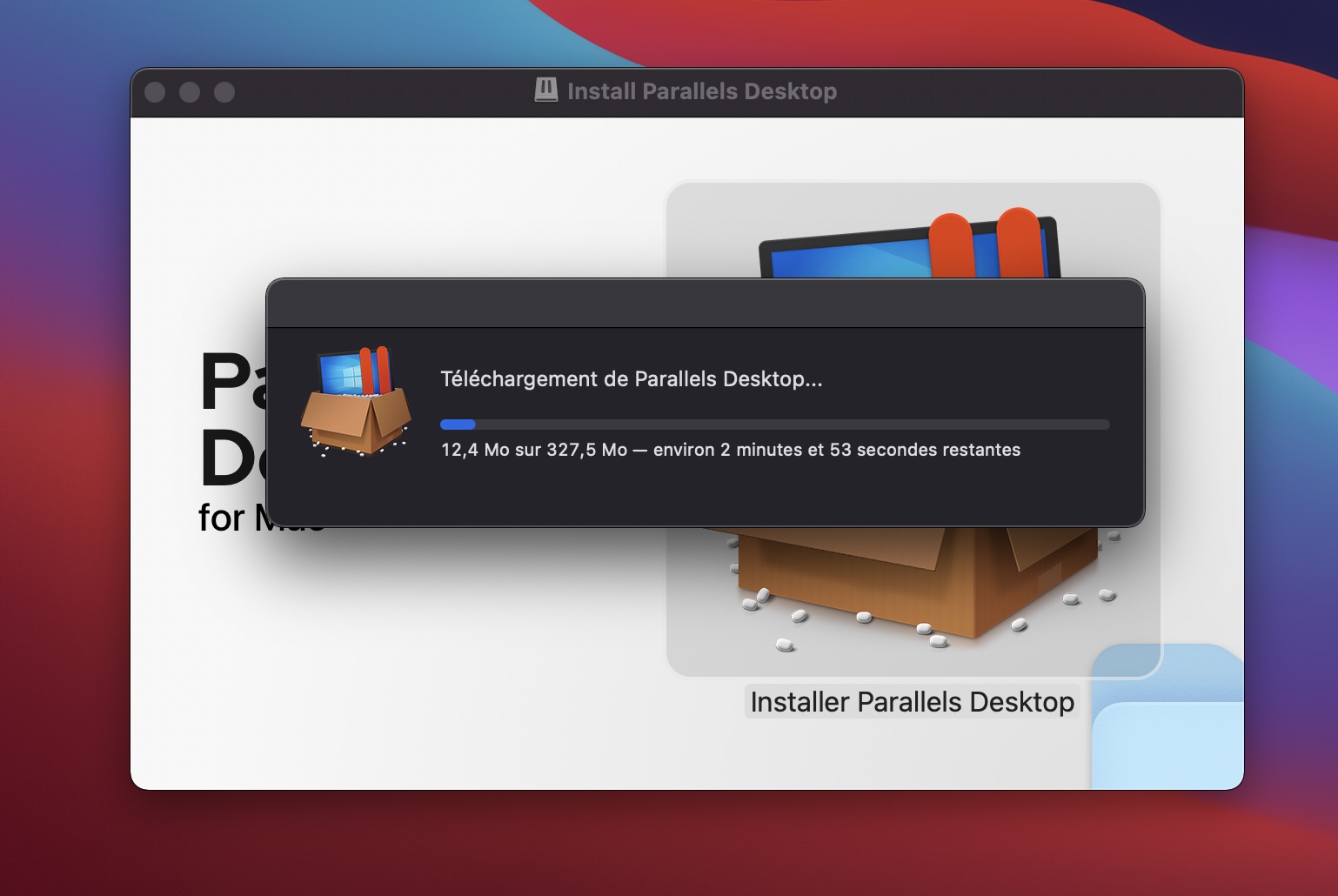Click the "for Mac" heading text
This screenshot has height=896, width=1338.
click(x=226, y=518)
